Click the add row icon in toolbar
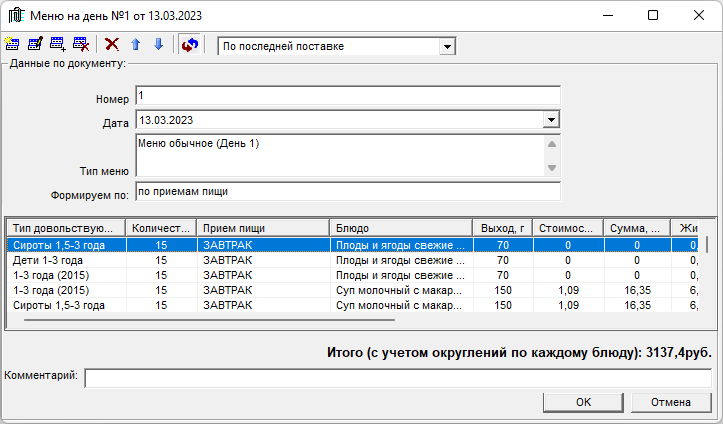This screenshot has width=723, height=424. [x=58, y=45]
